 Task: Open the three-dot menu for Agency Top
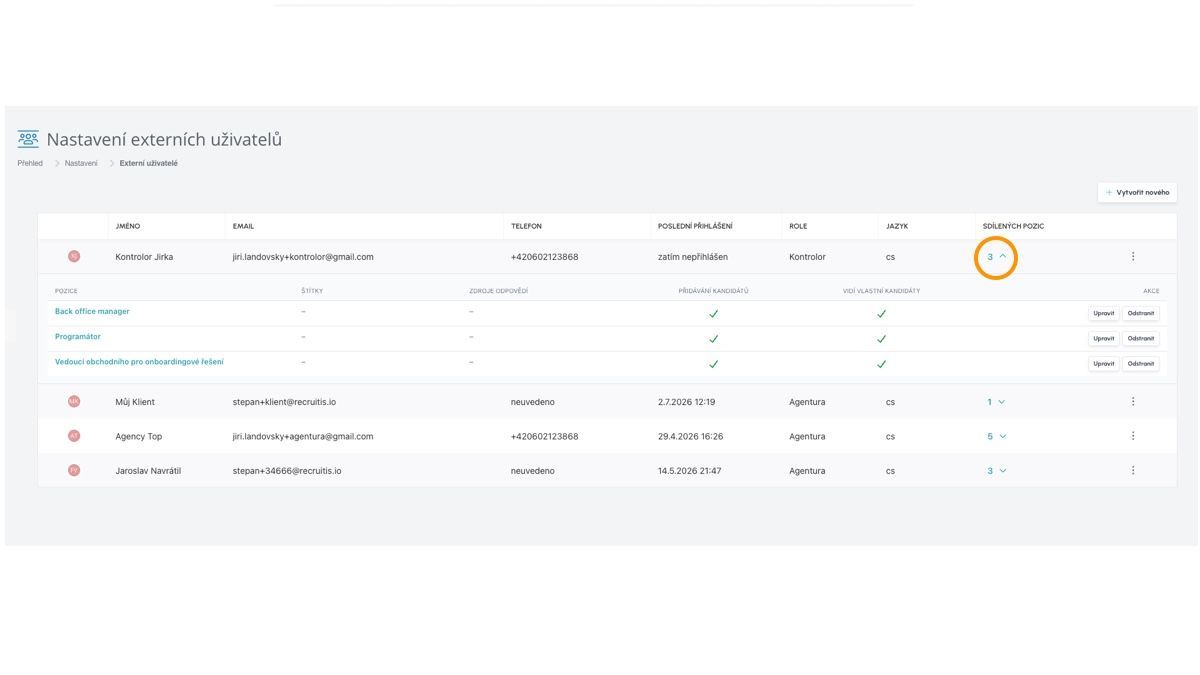pos(1133,436)
